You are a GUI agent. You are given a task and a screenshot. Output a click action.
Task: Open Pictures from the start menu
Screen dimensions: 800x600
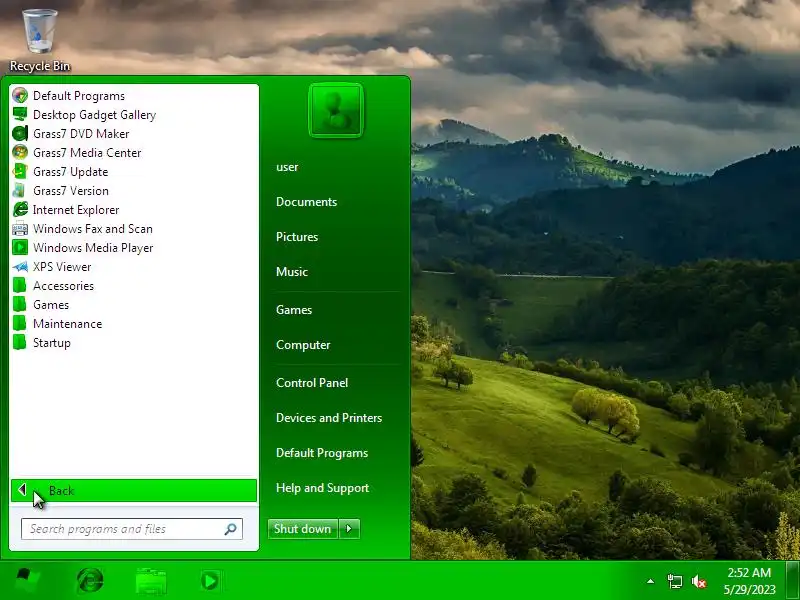[x=297, y=237]
